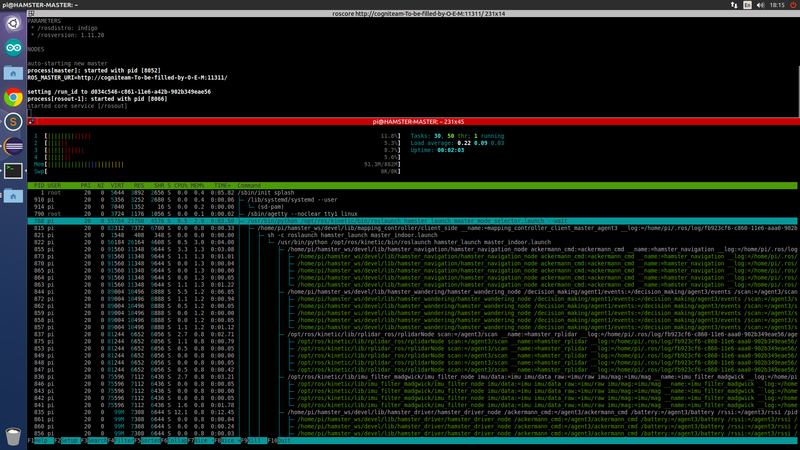Sort by the PID column header
This screenshot has width=800, height=450.
(x=39, y=185)
